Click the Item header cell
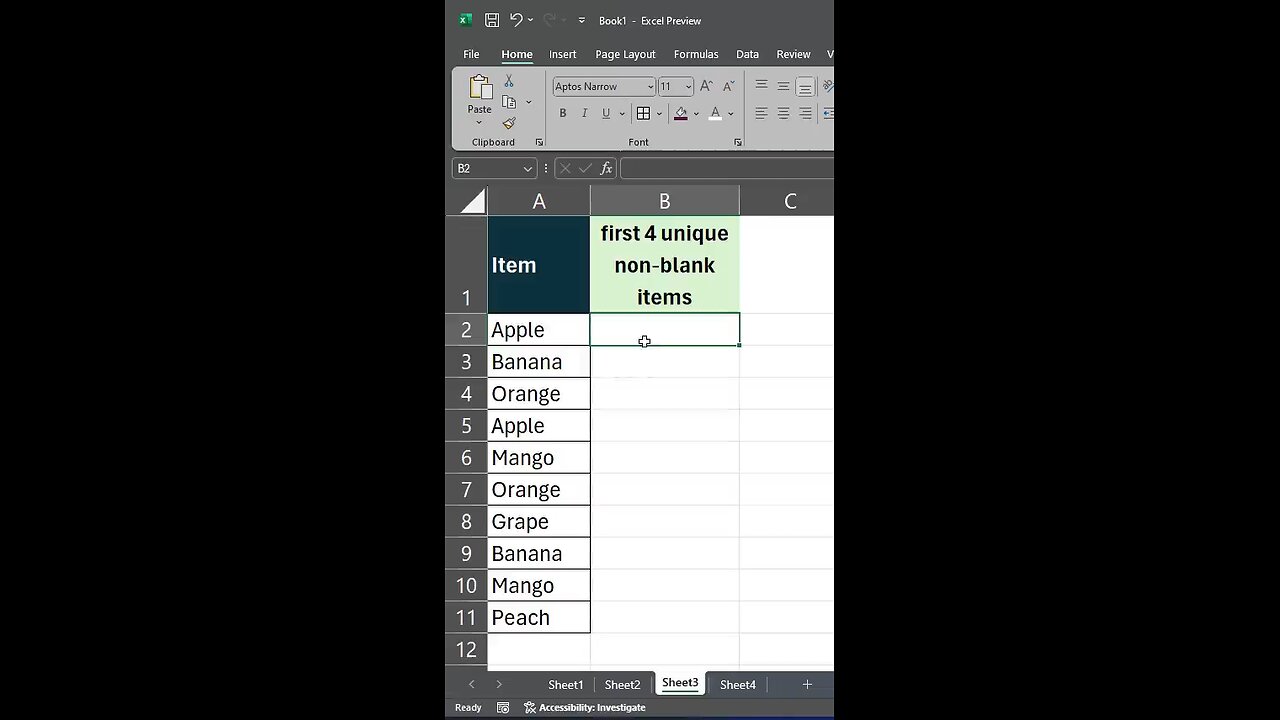This screenshot has width=1280, height=720. 539,265
